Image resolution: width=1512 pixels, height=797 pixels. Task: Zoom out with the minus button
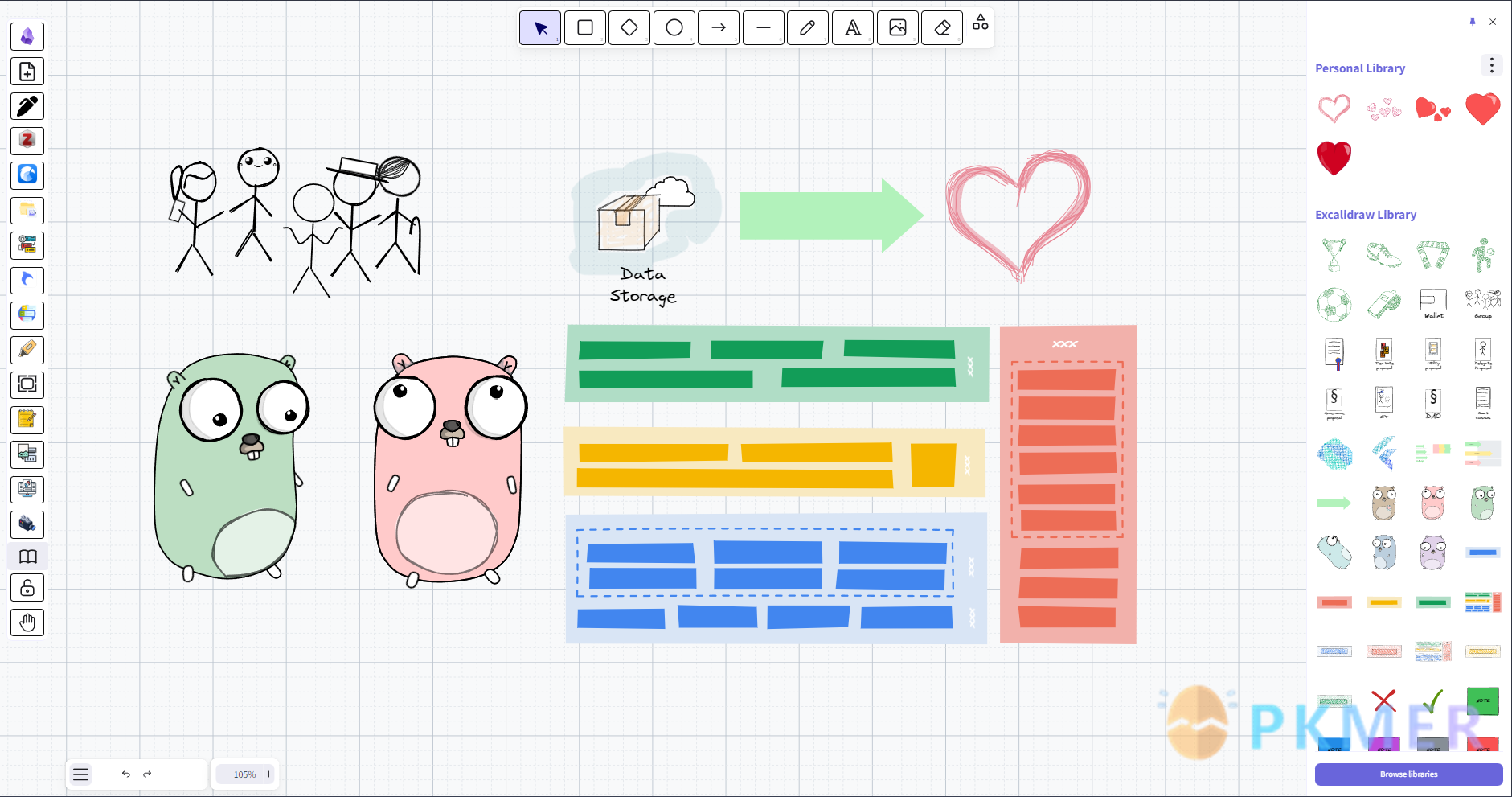point(222,774)
